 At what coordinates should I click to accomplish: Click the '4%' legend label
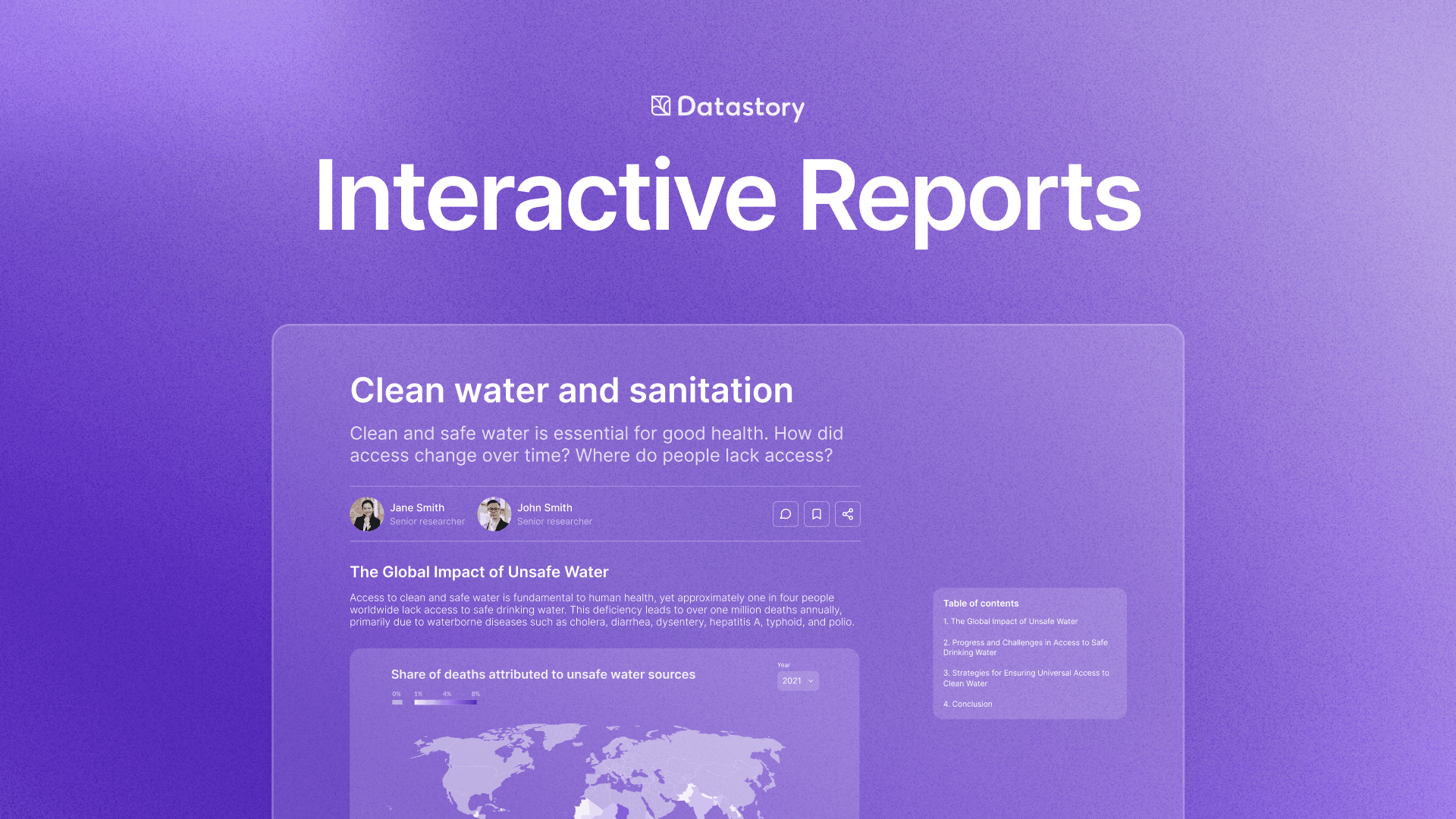[x=447, y=694]
